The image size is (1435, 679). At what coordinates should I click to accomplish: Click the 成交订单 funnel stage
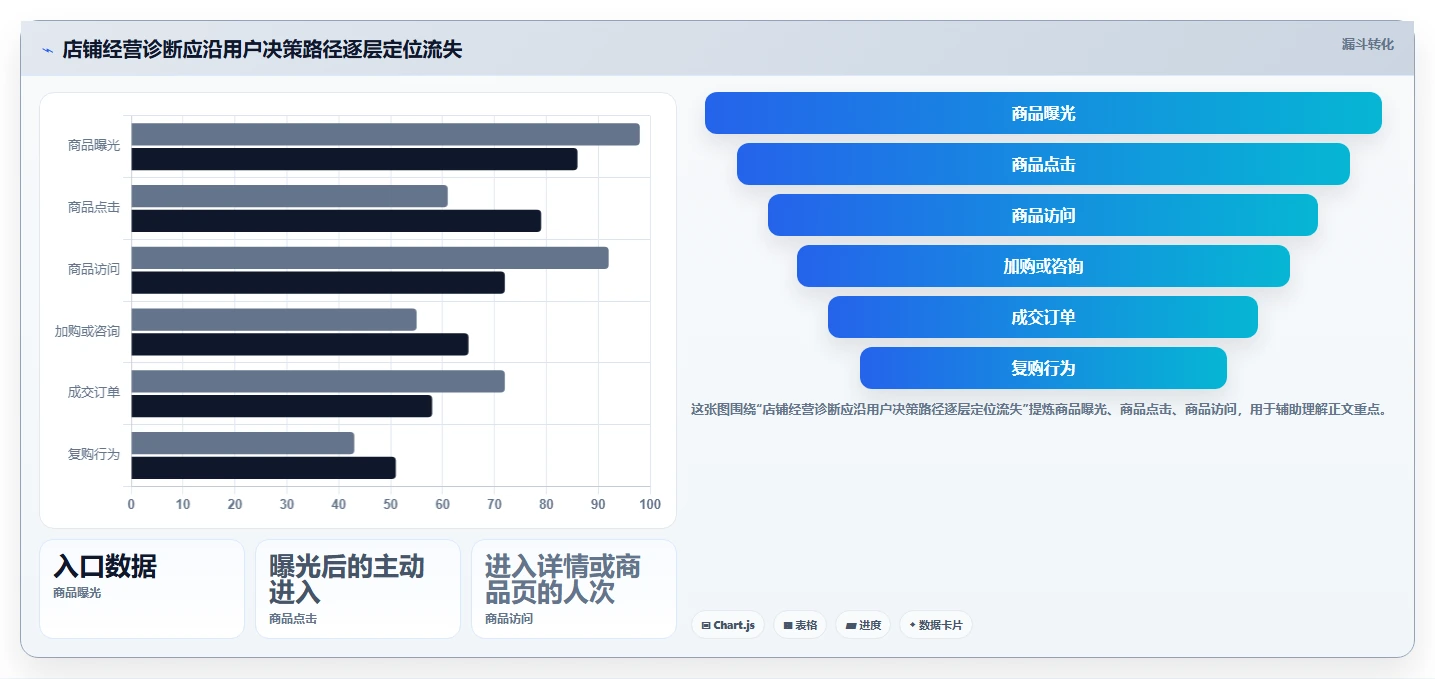coord(1043,317)
